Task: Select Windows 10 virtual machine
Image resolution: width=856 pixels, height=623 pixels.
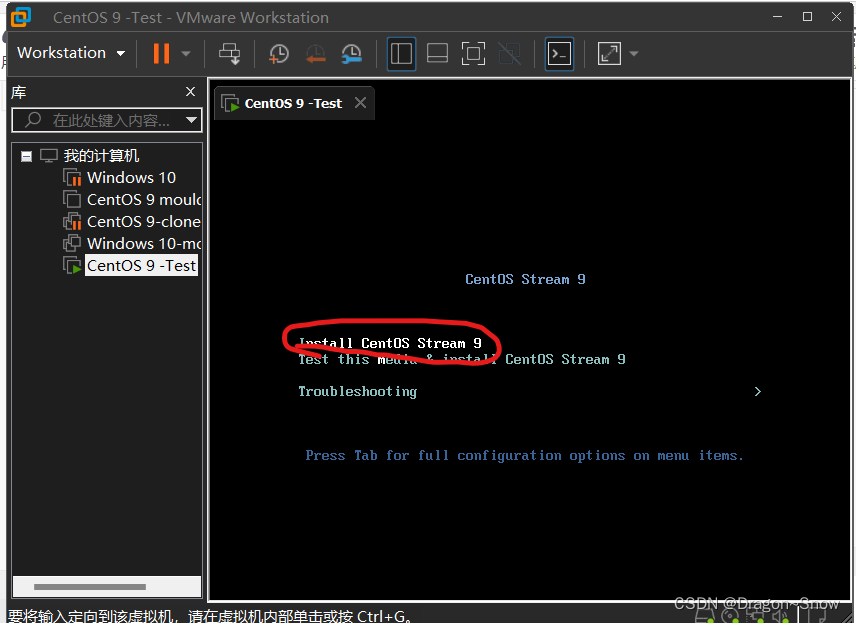Action: 131,177
